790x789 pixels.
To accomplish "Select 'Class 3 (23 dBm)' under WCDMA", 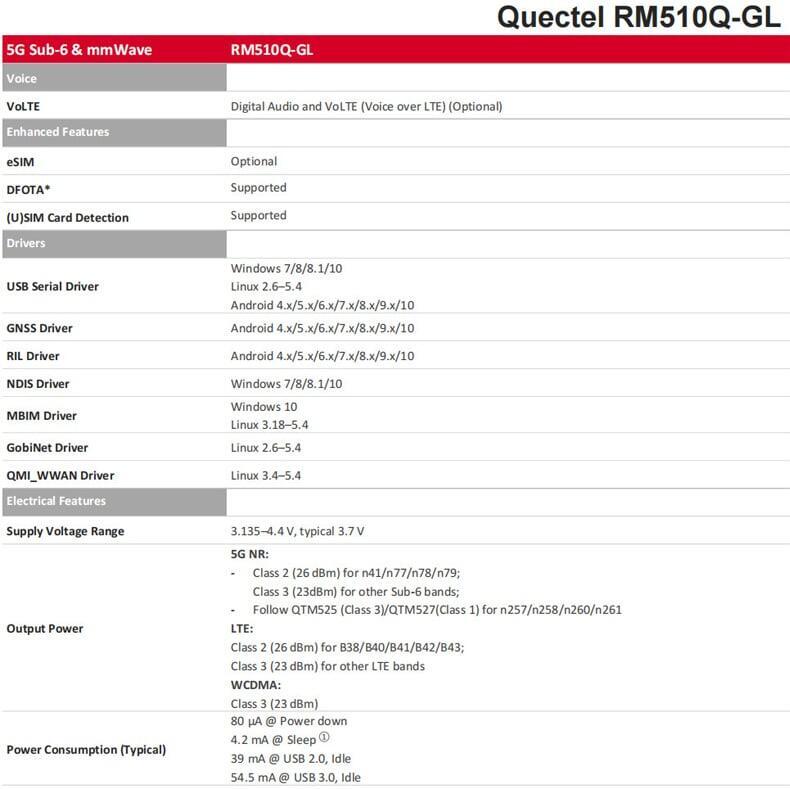I will coord(274,704).
